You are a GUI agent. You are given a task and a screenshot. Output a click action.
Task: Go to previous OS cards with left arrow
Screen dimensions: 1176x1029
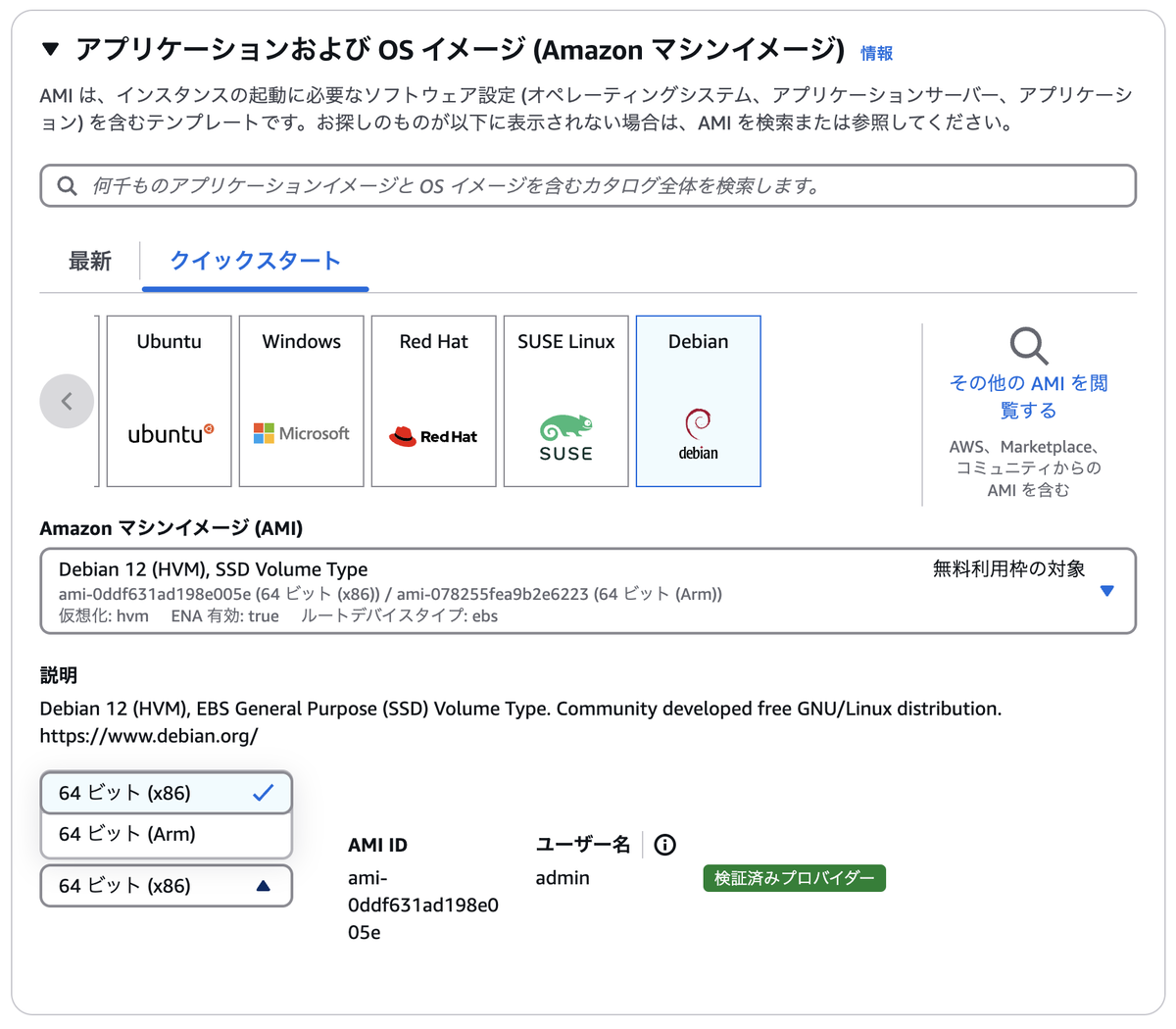(x=67, y=401)
